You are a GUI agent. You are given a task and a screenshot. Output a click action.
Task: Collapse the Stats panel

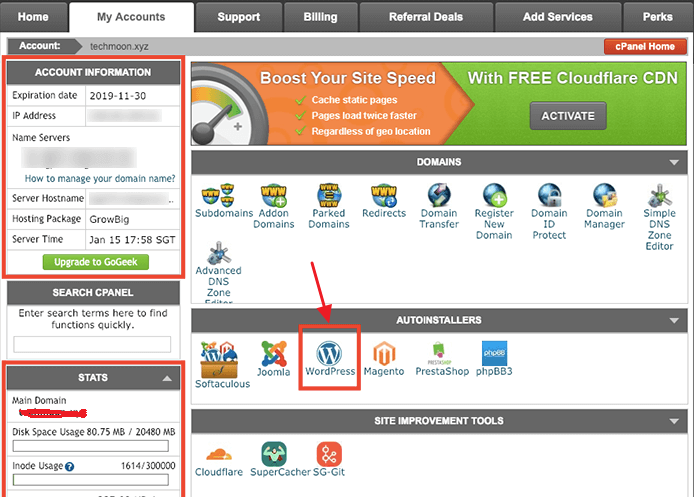(x=167, y=378)
